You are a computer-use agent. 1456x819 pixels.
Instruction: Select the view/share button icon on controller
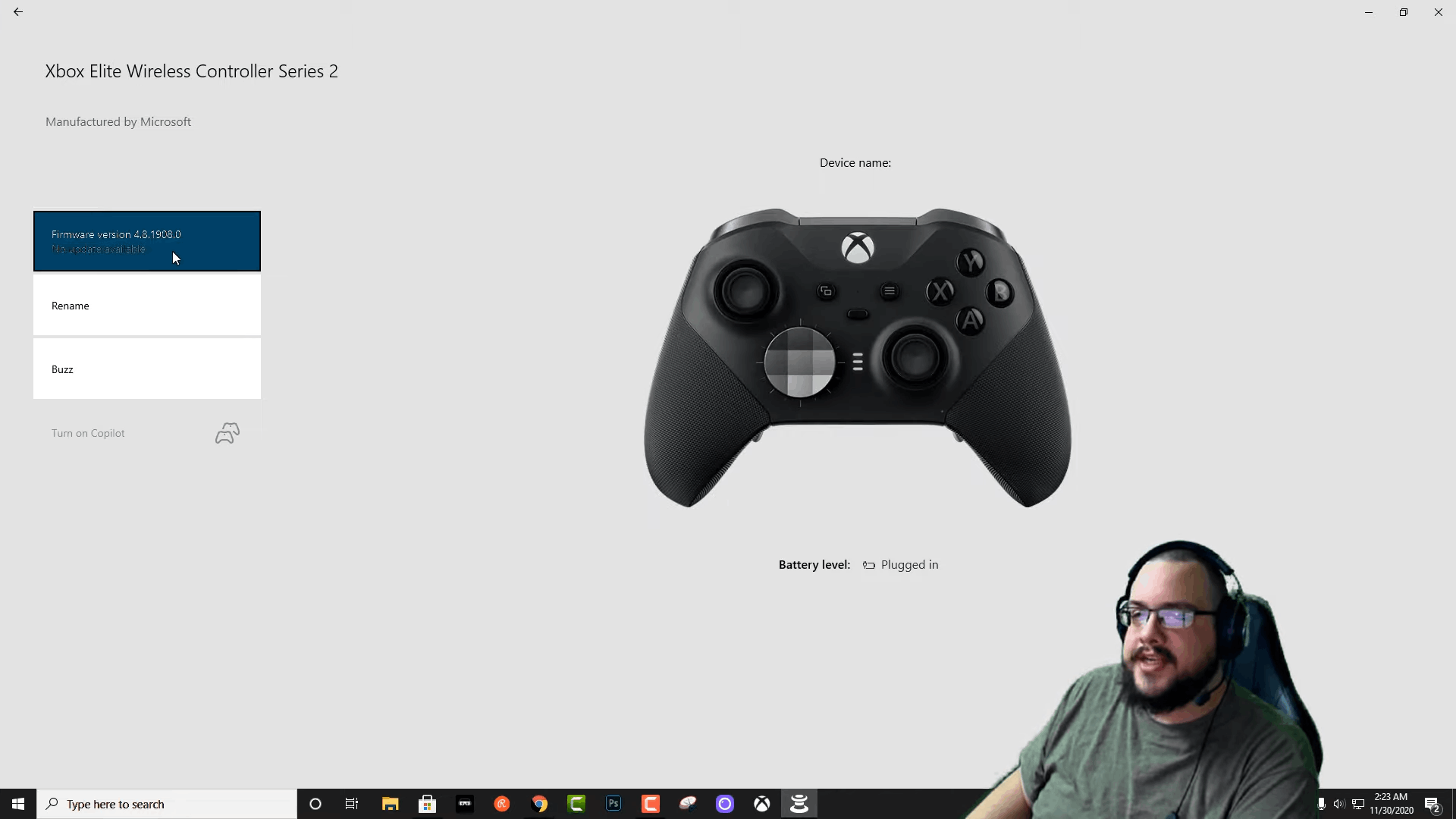(x=825, y=290)
